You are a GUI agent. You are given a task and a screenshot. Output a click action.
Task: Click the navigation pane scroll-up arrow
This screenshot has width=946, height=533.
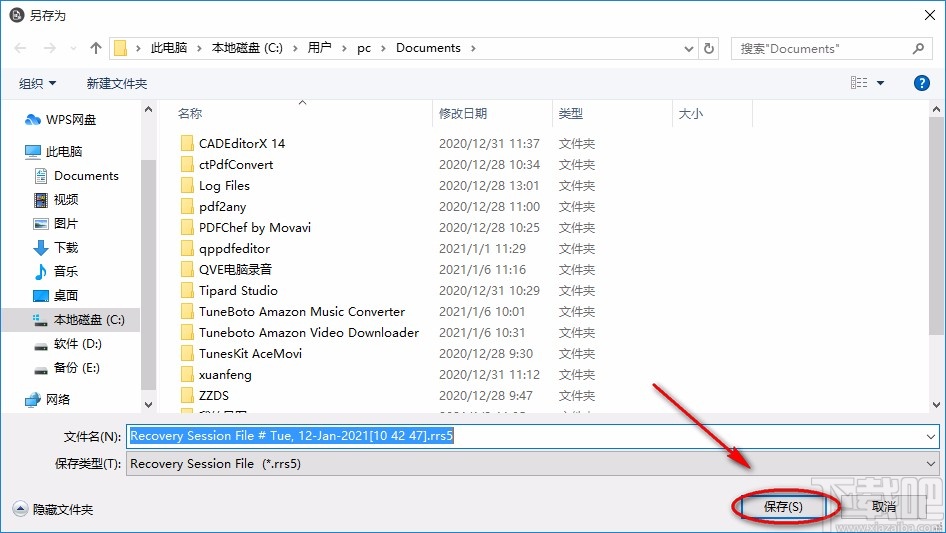tap(148, 110)
